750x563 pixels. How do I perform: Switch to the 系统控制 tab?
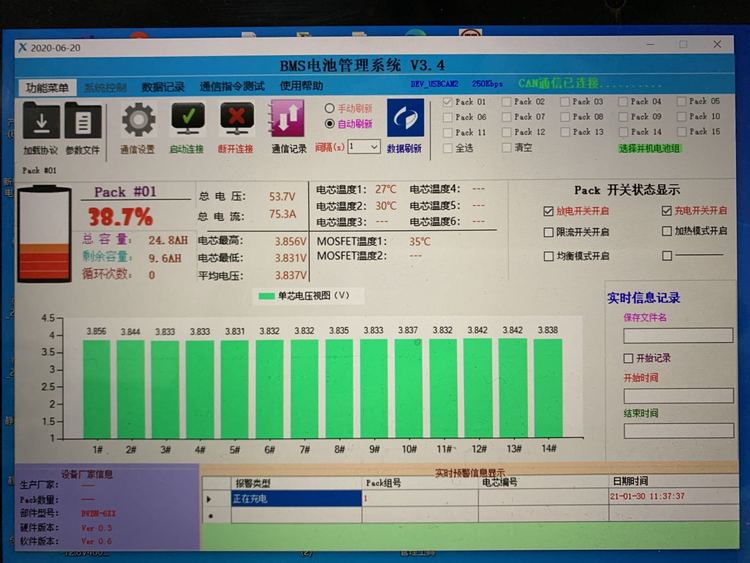(x=105, y=88)
